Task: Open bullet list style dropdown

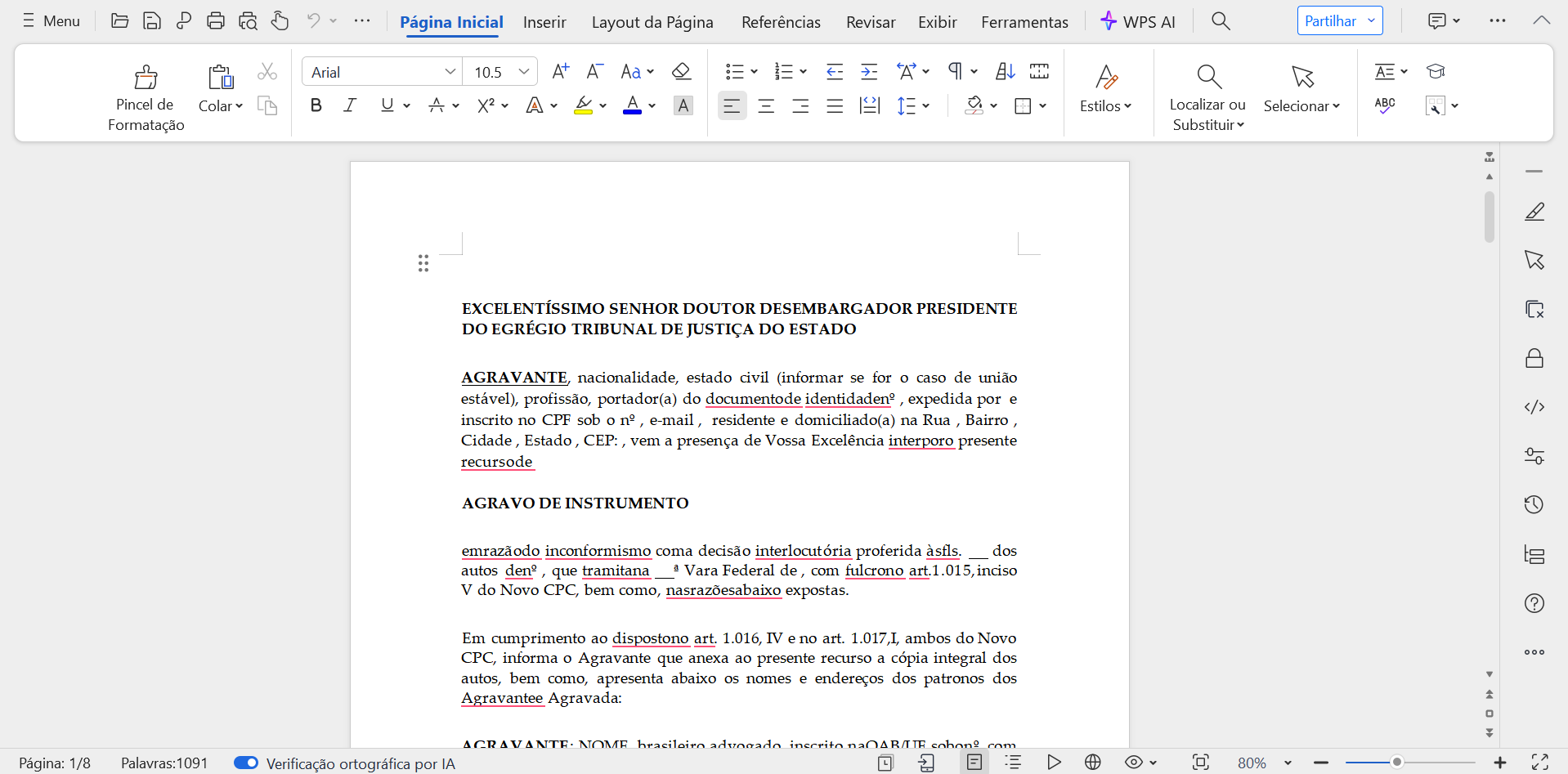Action: (754, 72)
